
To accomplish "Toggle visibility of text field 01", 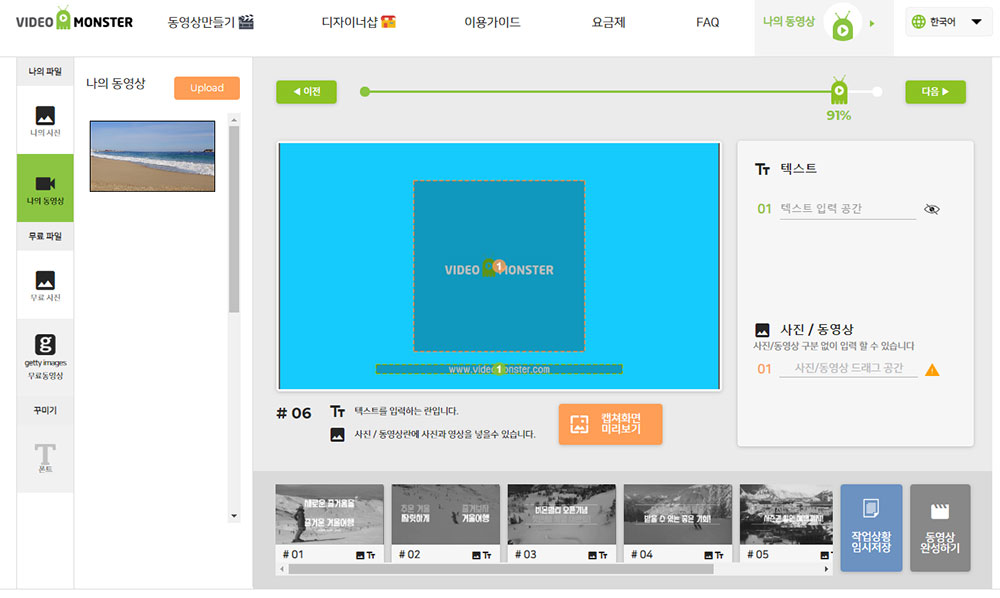I will (x=932, y=209).
